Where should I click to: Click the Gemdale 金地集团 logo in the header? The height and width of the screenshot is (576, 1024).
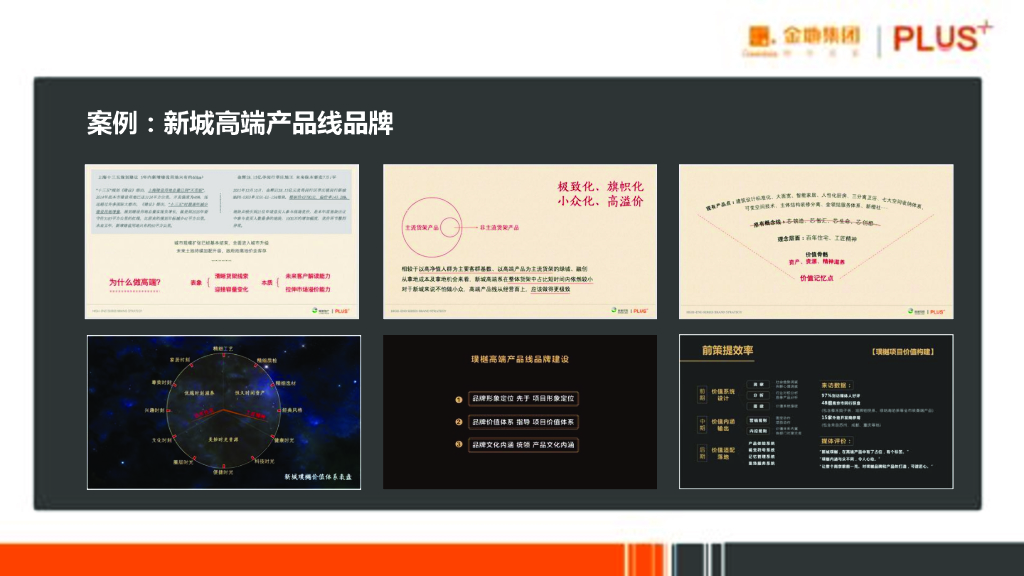pyautogui.click(x=801, y=41)
